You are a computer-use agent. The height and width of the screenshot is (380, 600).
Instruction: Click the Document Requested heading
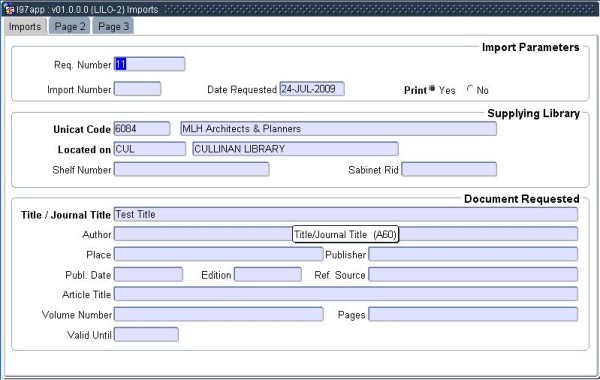(x=522, y=199)
